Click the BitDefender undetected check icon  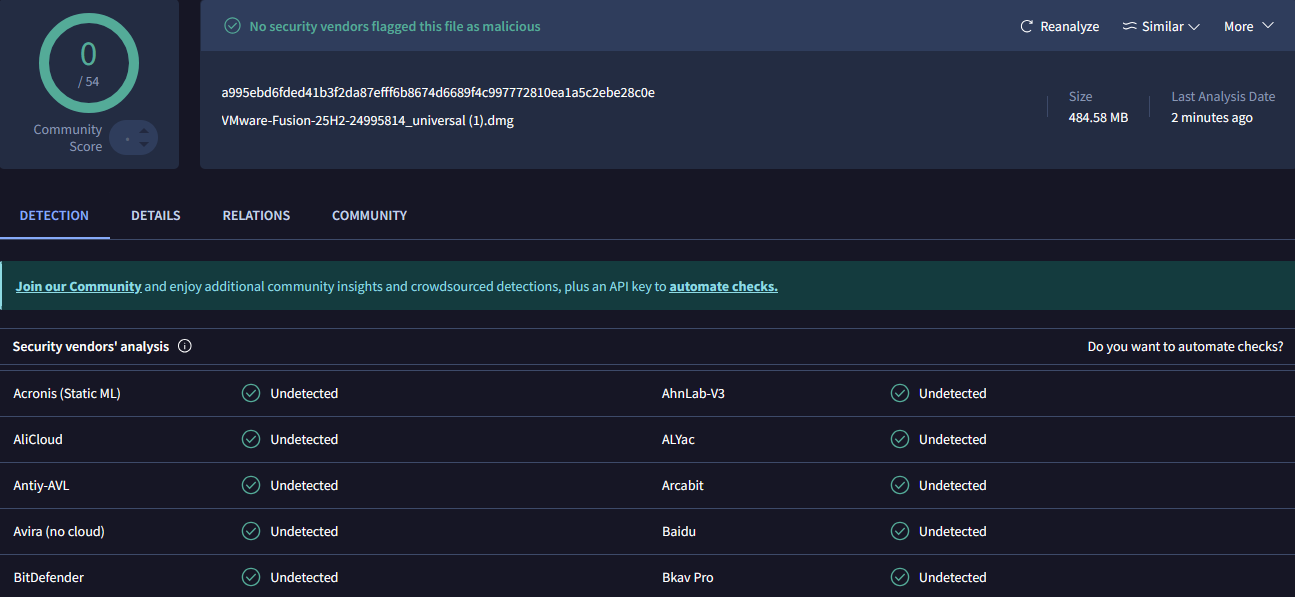251,577
